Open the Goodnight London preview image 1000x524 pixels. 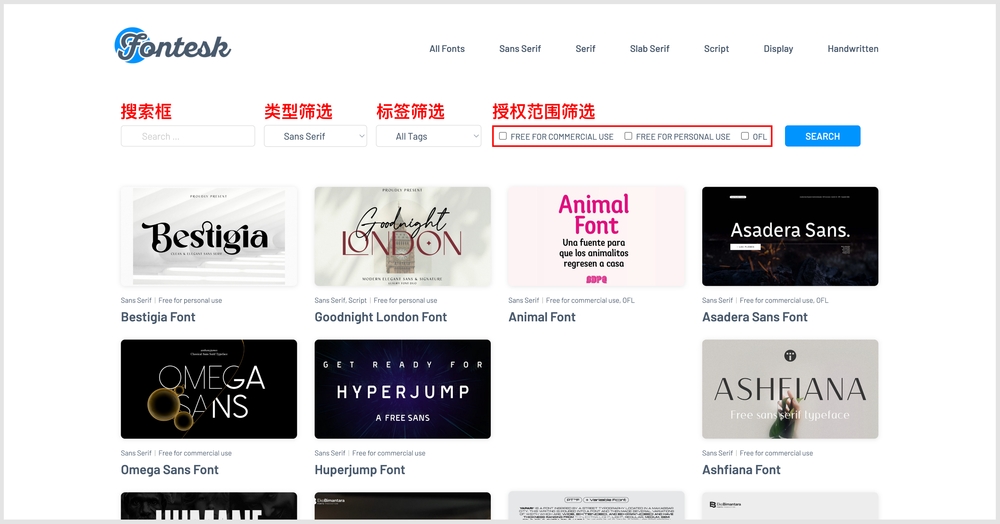(402, 236)
